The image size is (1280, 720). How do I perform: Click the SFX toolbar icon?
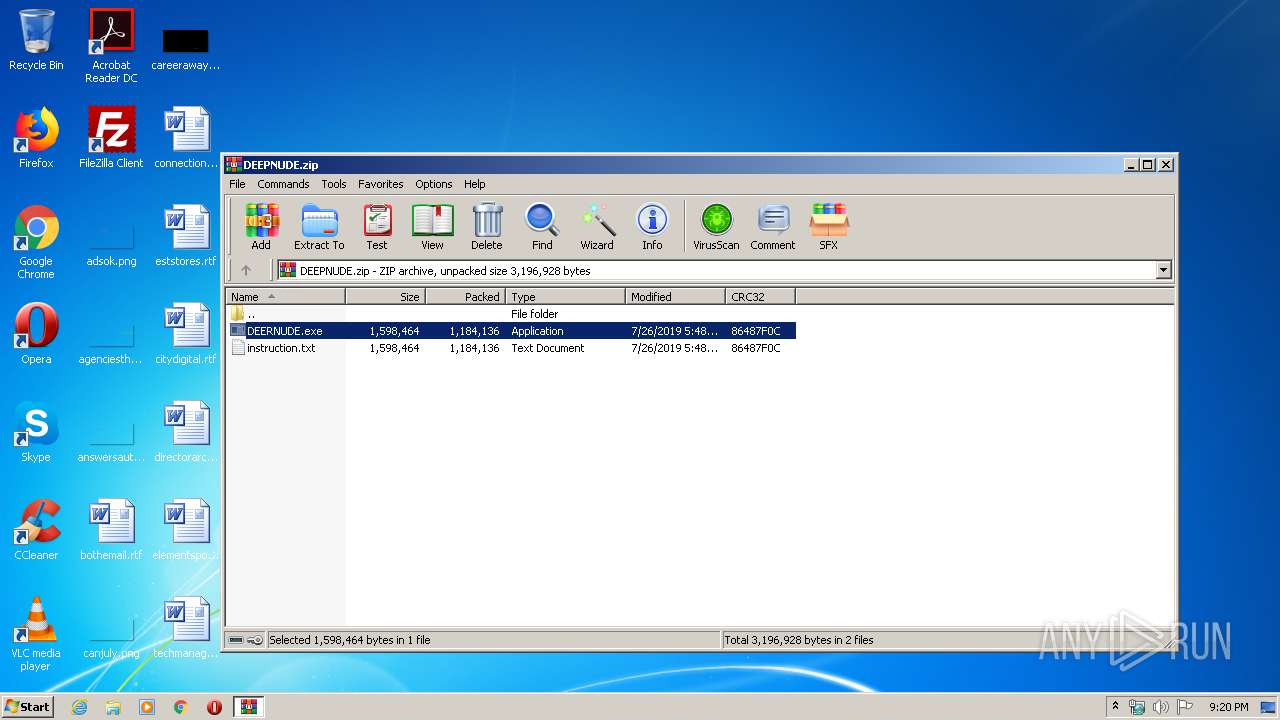pyautogui.click(x=829, y=226)
